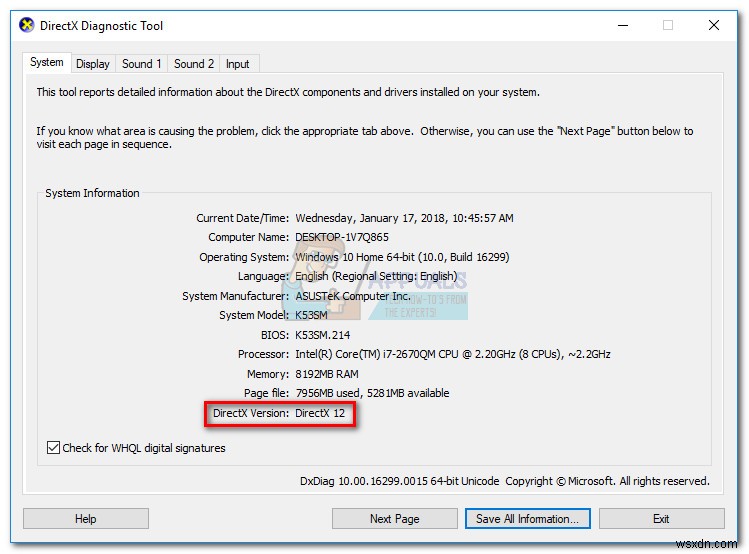Open the Input tab
Viewport: 749px width, 554px height.
click(237, 64)
